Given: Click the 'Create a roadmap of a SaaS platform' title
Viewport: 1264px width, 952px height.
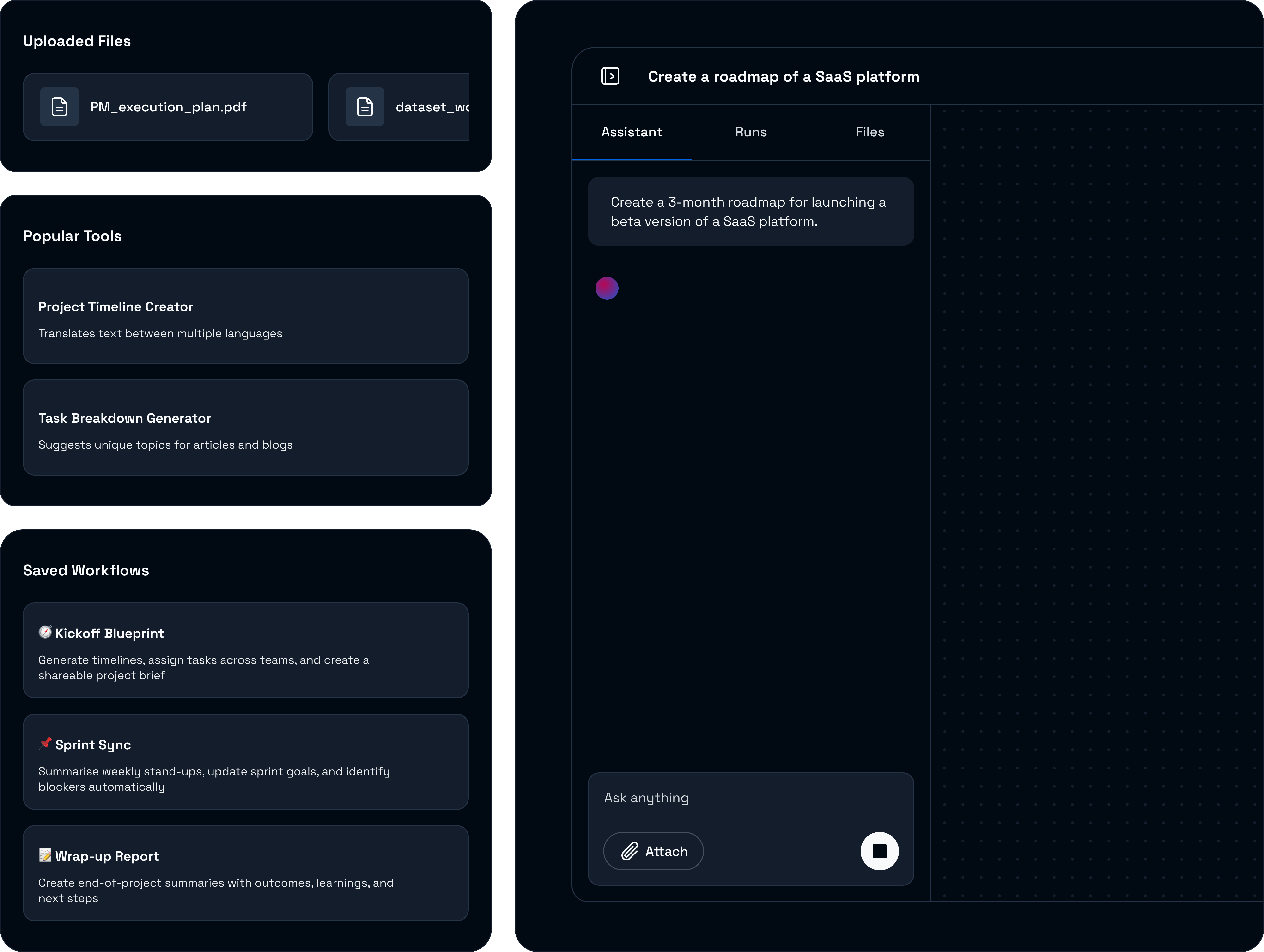Looking at the screenshot, I should point(784,77).
